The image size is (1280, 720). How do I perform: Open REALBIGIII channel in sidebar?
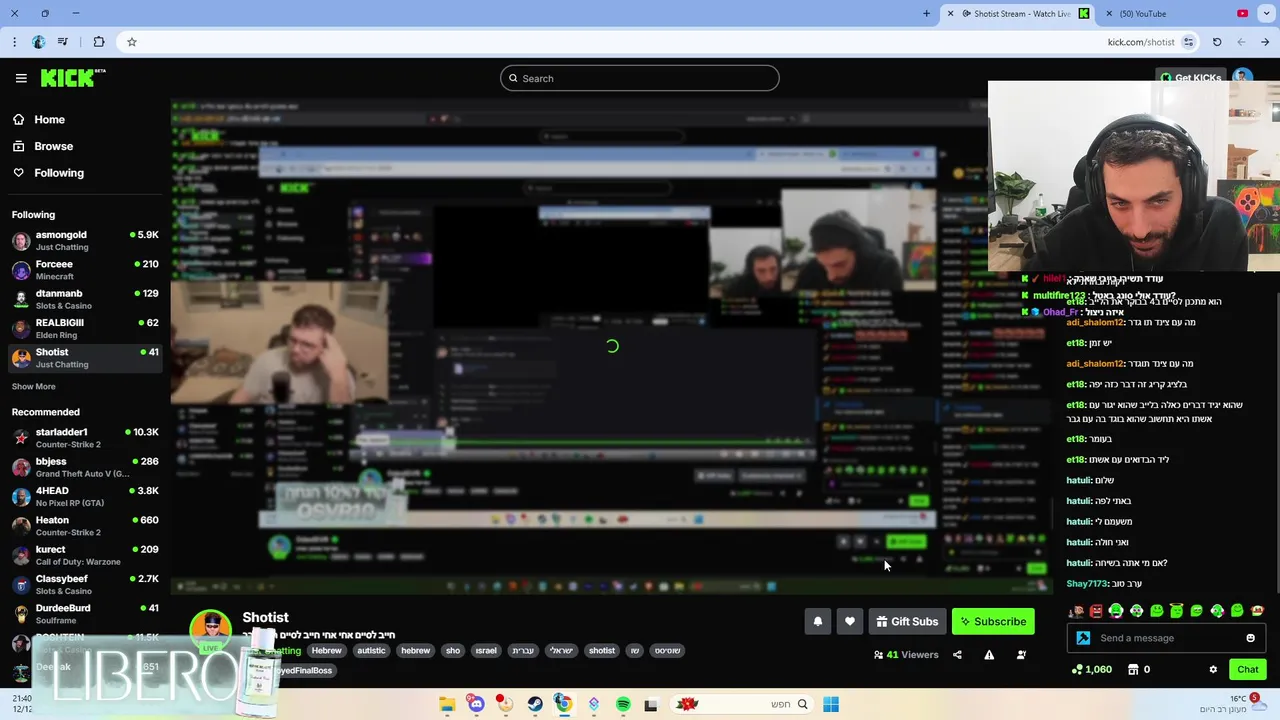[85, 328]
